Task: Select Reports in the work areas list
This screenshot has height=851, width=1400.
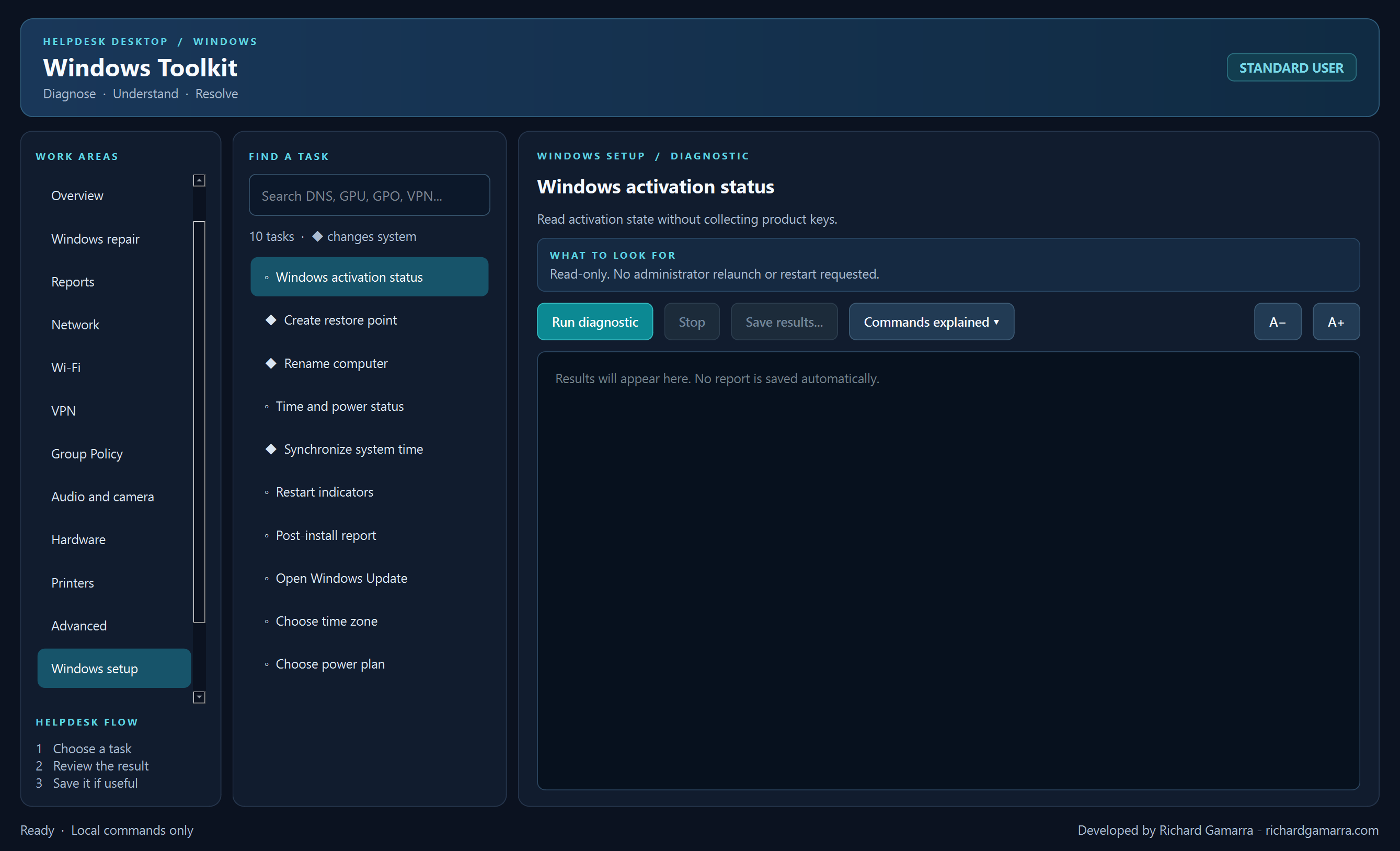Action: pyautogui.click(x=113, y=282)
